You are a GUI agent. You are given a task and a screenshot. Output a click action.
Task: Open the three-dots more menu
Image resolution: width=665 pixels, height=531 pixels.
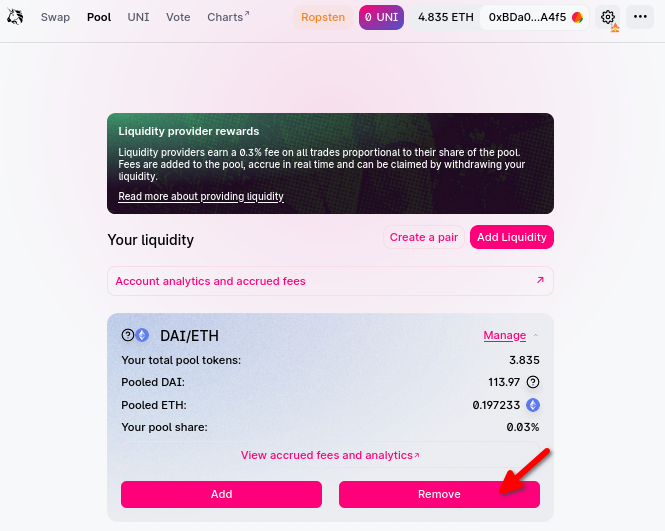point(640,17)
